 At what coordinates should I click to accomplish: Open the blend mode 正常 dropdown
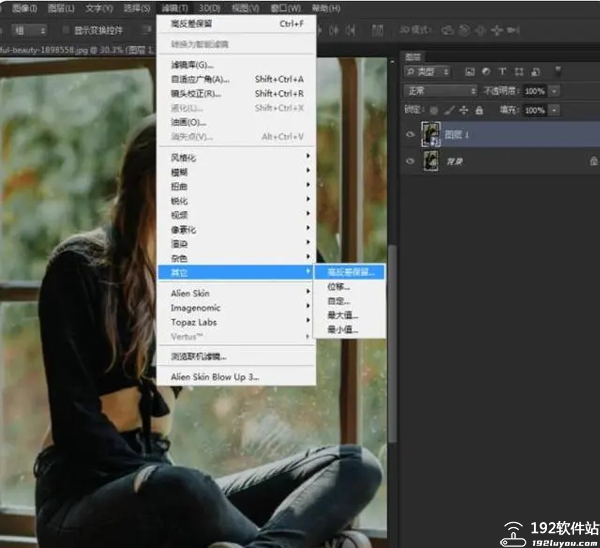(440, 91)
